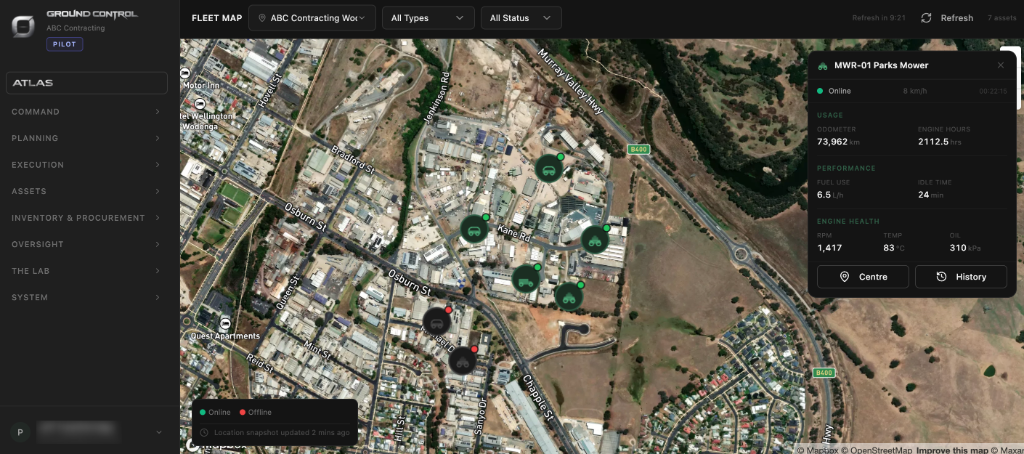Click the ATLAS box in sidebar
This screenshot has height=454, width=1024.
click(x=86, y=83)
